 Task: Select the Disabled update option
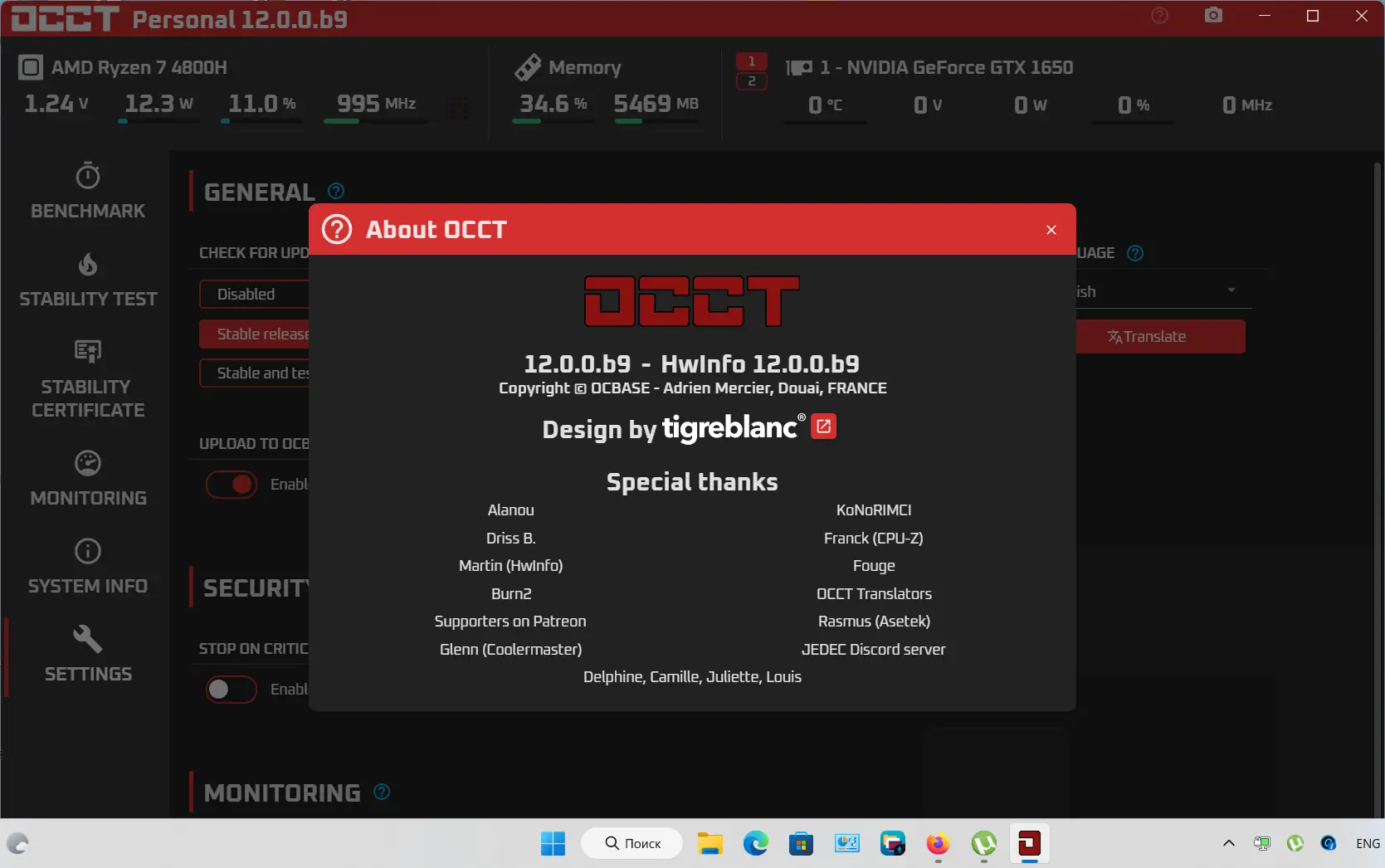click(x=254, y=294)
